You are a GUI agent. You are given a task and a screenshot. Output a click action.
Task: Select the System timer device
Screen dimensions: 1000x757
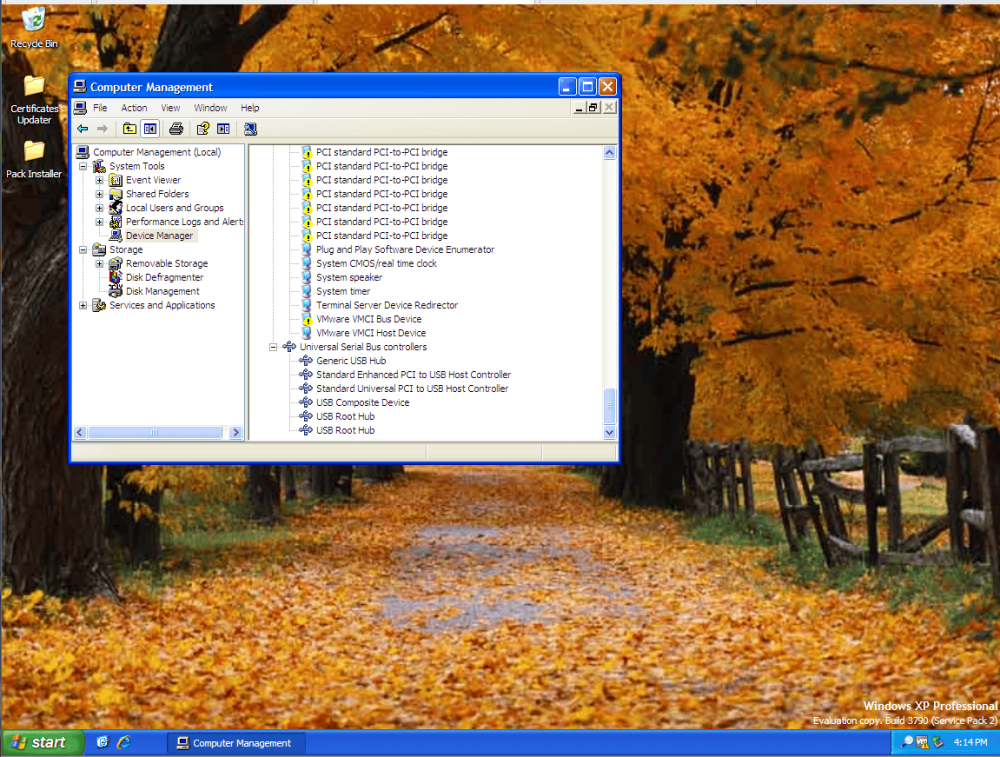[x=343, y=291]
